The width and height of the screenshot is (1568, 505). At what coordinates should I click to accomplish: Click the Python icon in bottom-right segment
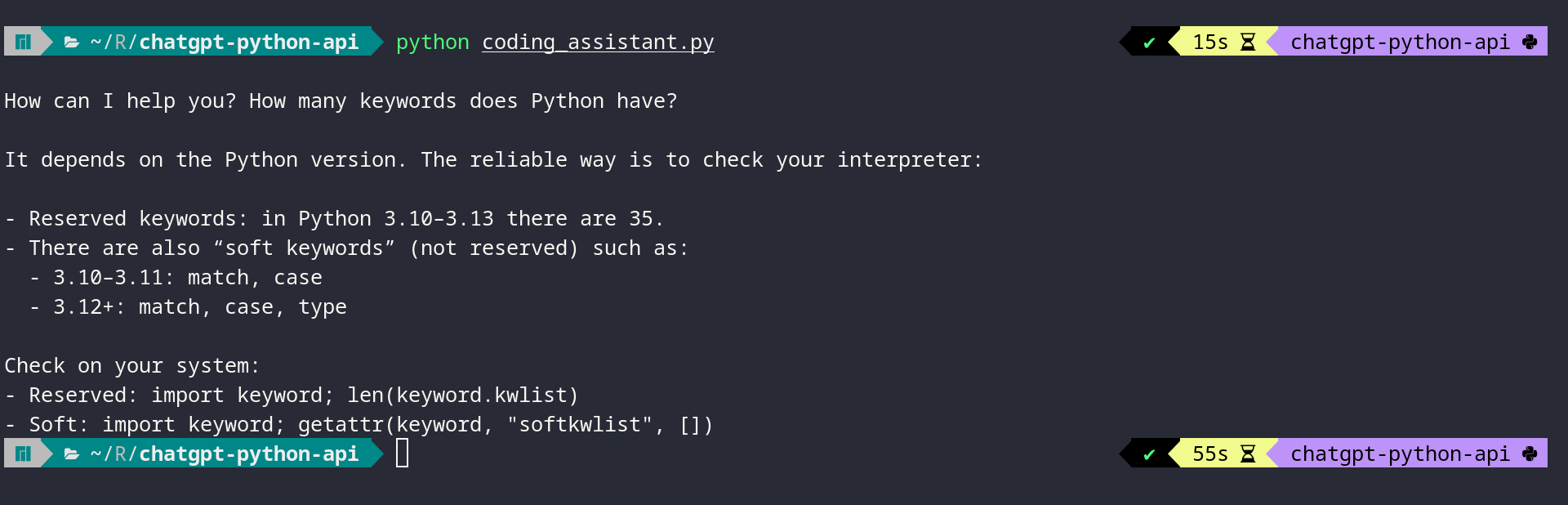1530,454
